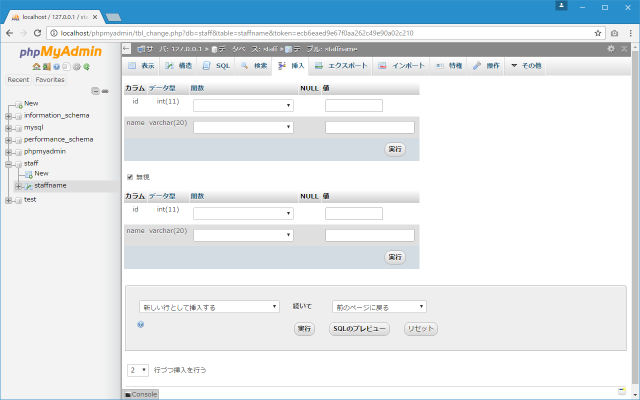
Task: Expand the mysql database node
Action: pos(9,128)
